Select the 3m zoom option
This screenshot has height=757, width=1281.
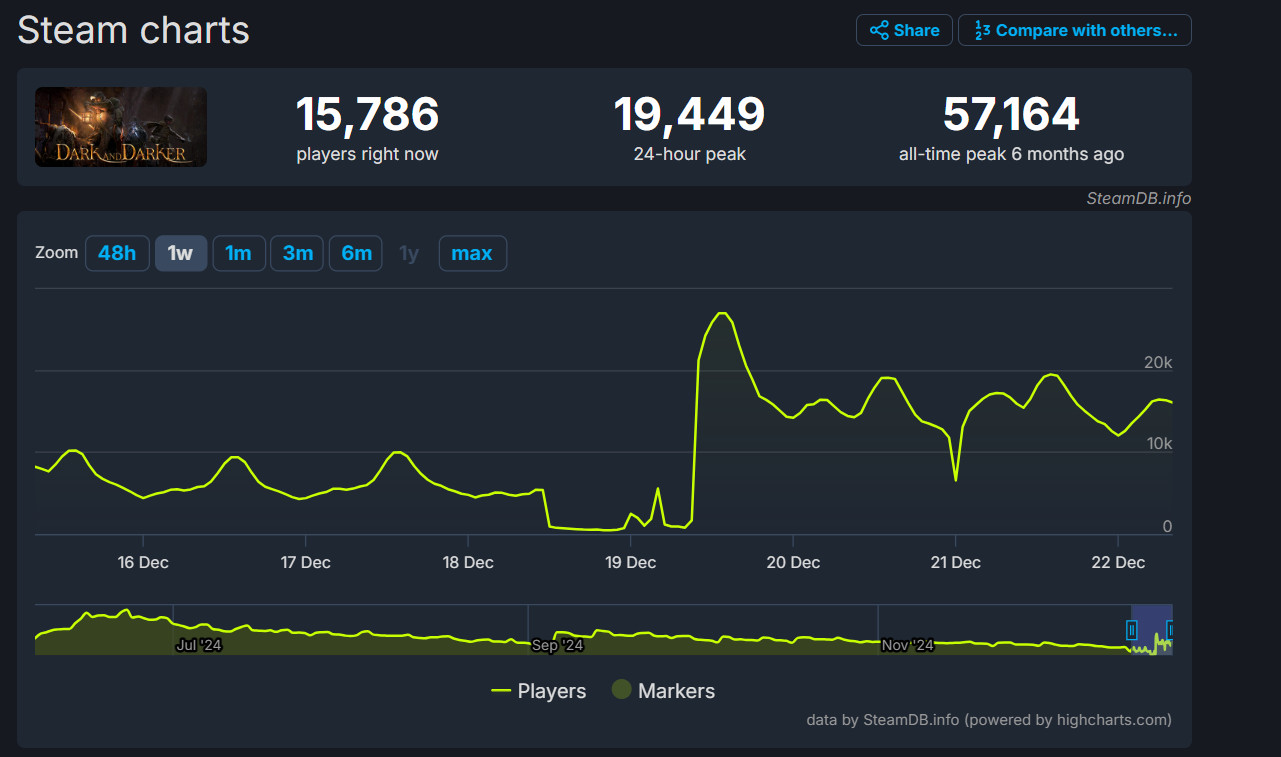click(297, 253)
